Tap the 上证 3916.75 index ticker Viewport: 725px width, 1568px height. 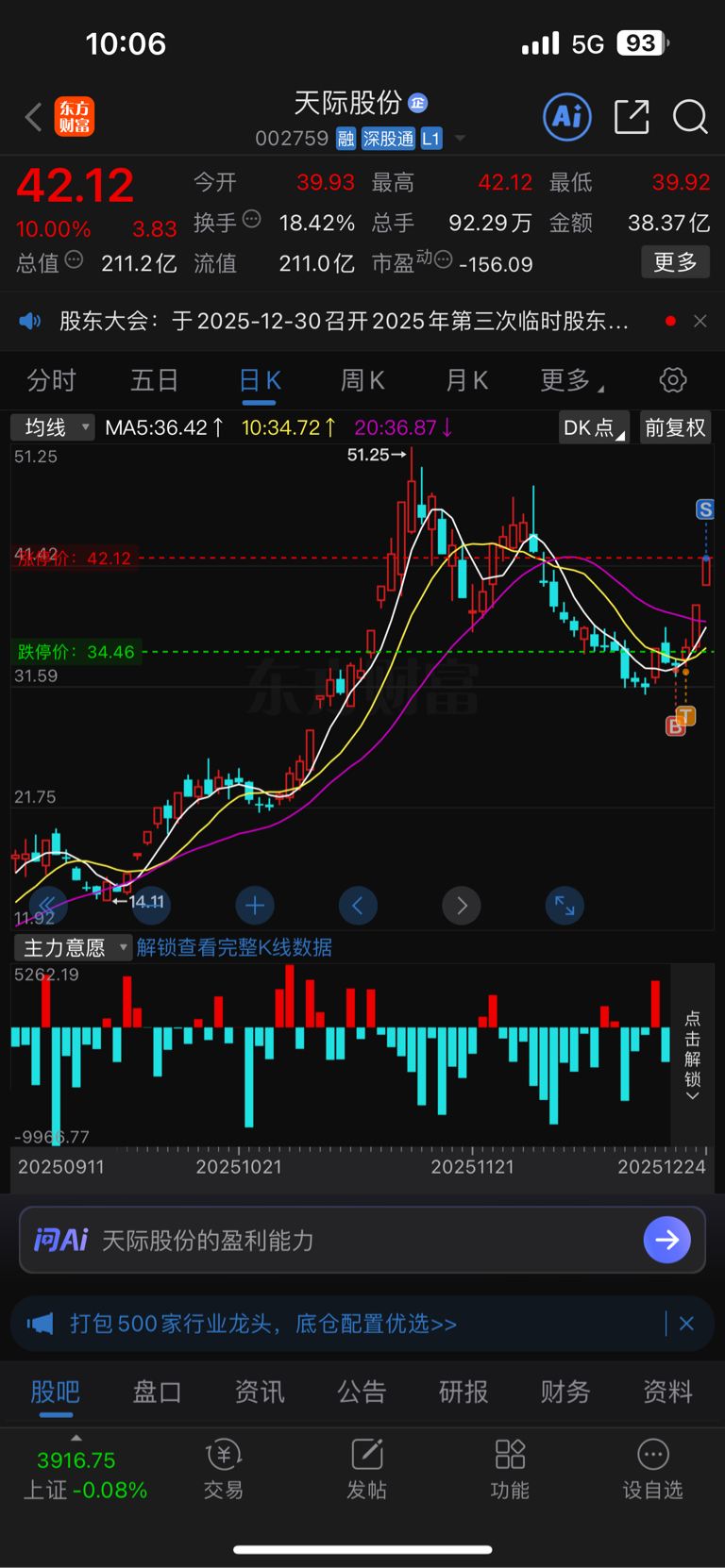pyautogui.click(x=85, y=1475)
